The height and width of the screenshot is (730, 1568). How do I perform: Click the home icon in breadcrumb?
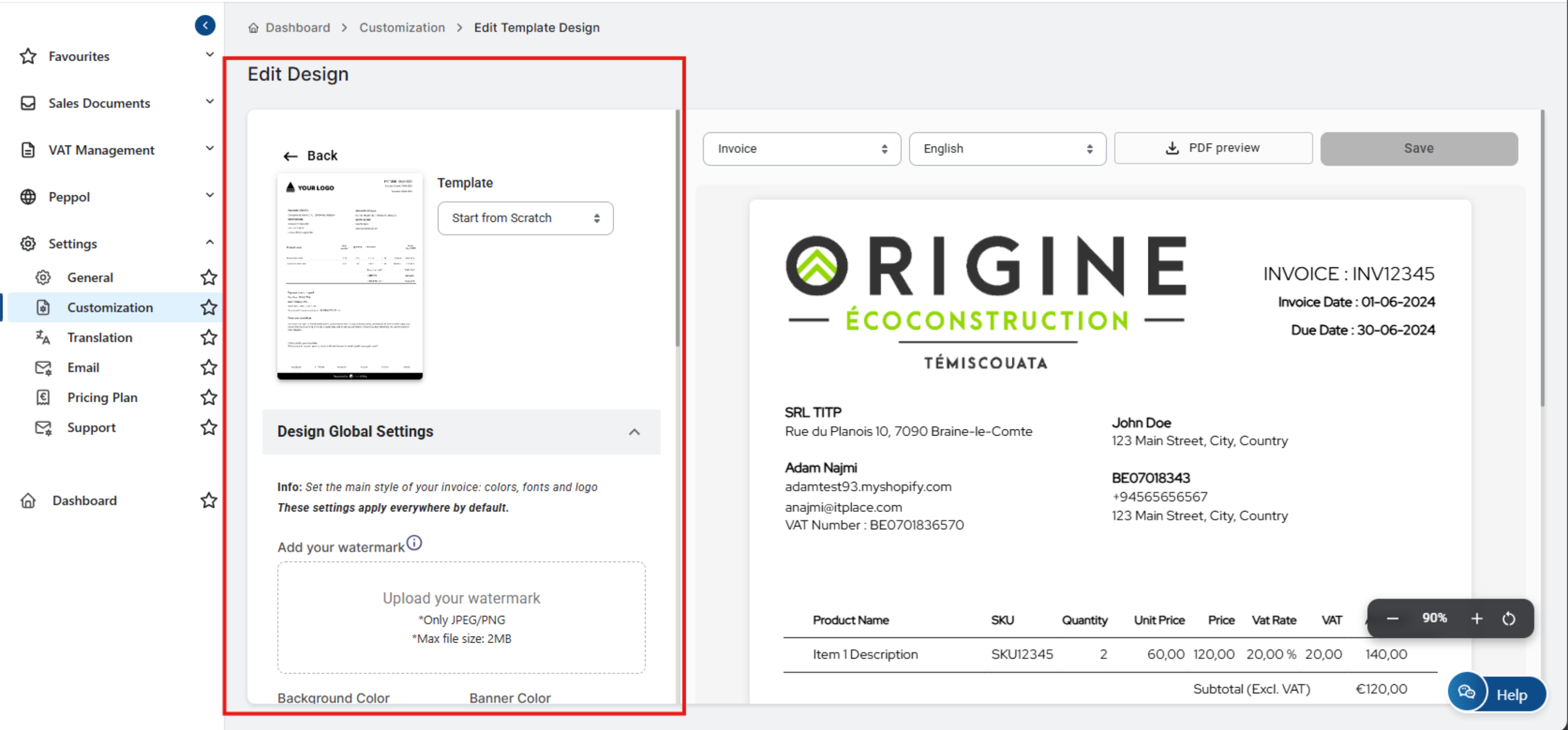[x=253, y=27]
